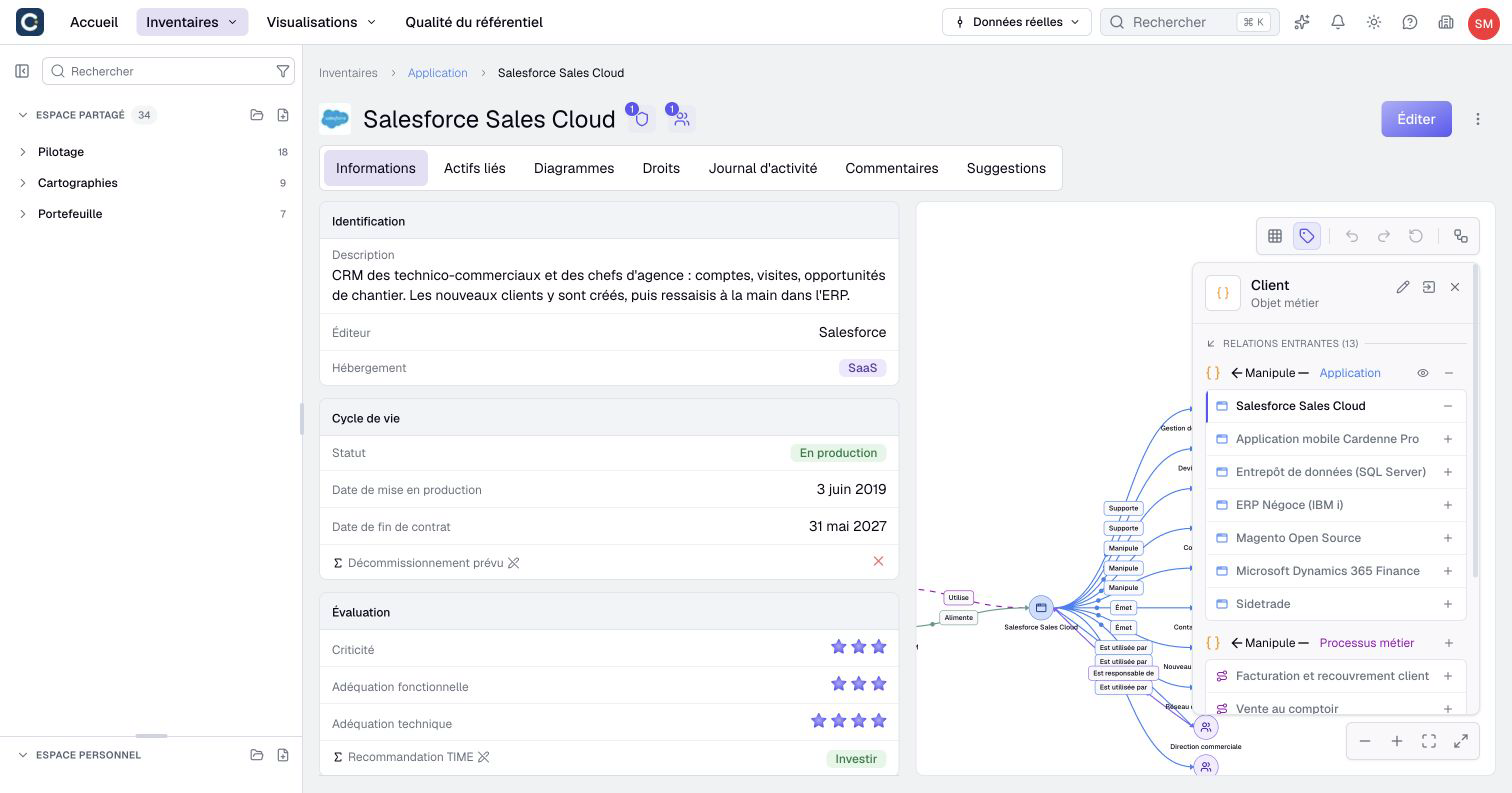
Task: Open the Données réelles dropdown
Action: [1016, 22]
